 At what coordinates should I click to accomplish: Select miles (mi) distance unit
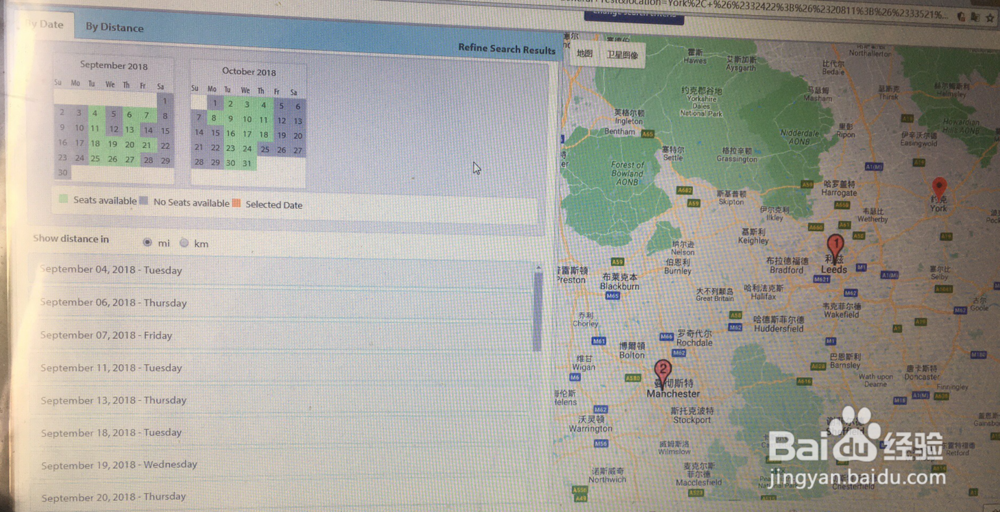pyautogui.click(x=147, y=242)
